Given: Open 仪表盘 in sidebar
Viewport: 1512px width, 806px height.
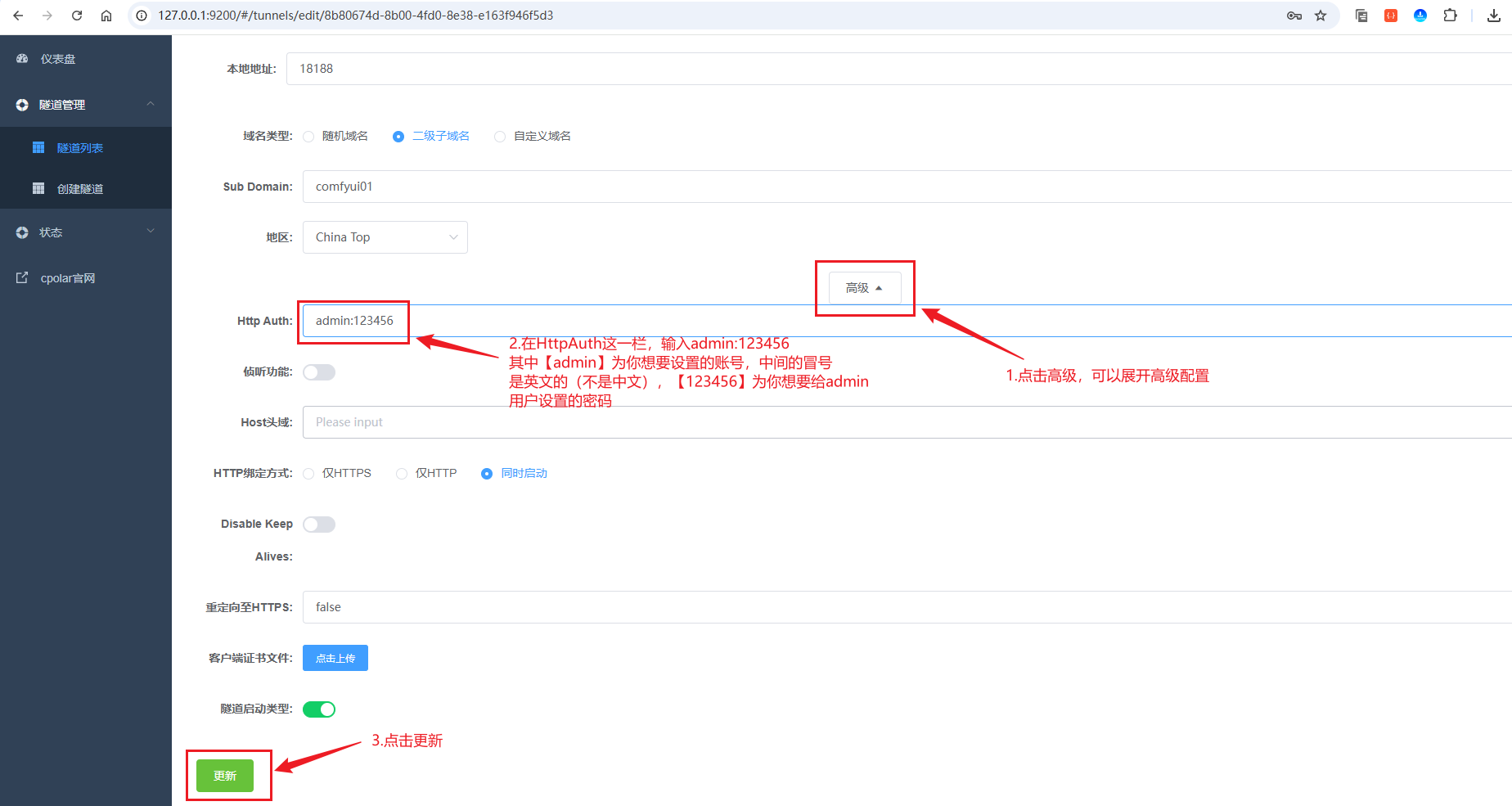Looking at the screenshot, I should pyautogui.click(x=58, y=59).
